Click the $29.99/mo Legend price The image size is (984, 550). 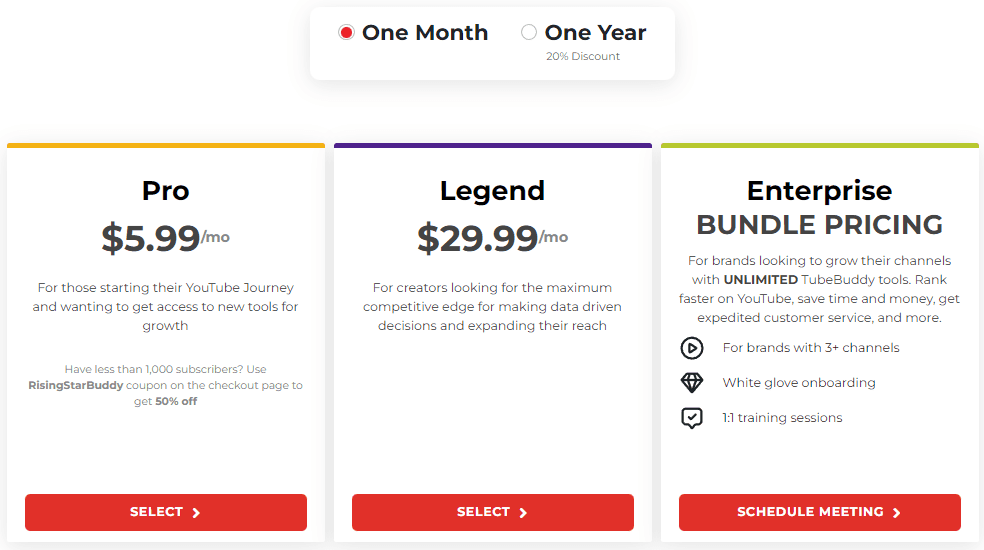492,239
